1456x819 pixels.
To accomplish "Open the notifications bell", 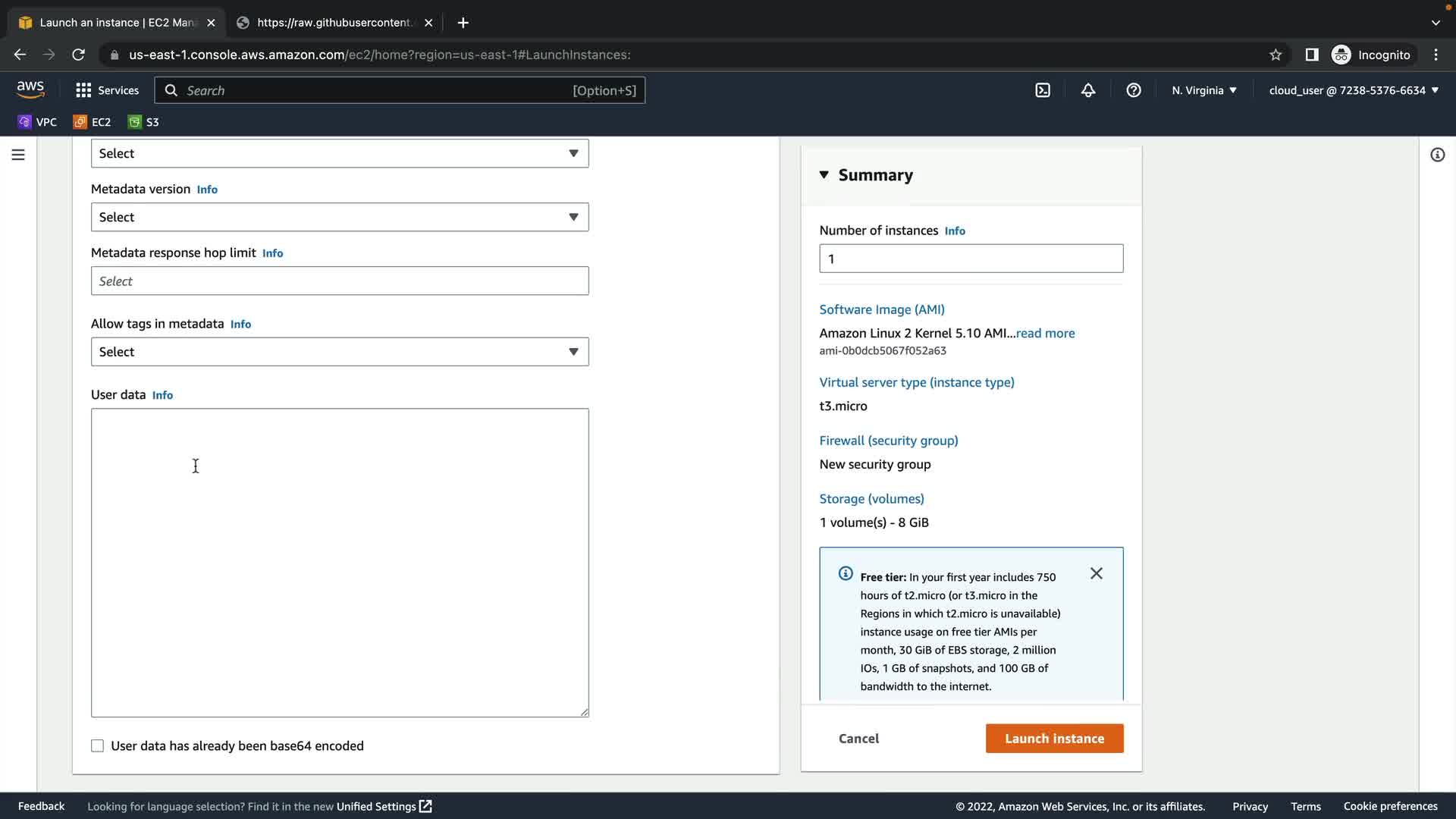I will [x=1088, y=90].
